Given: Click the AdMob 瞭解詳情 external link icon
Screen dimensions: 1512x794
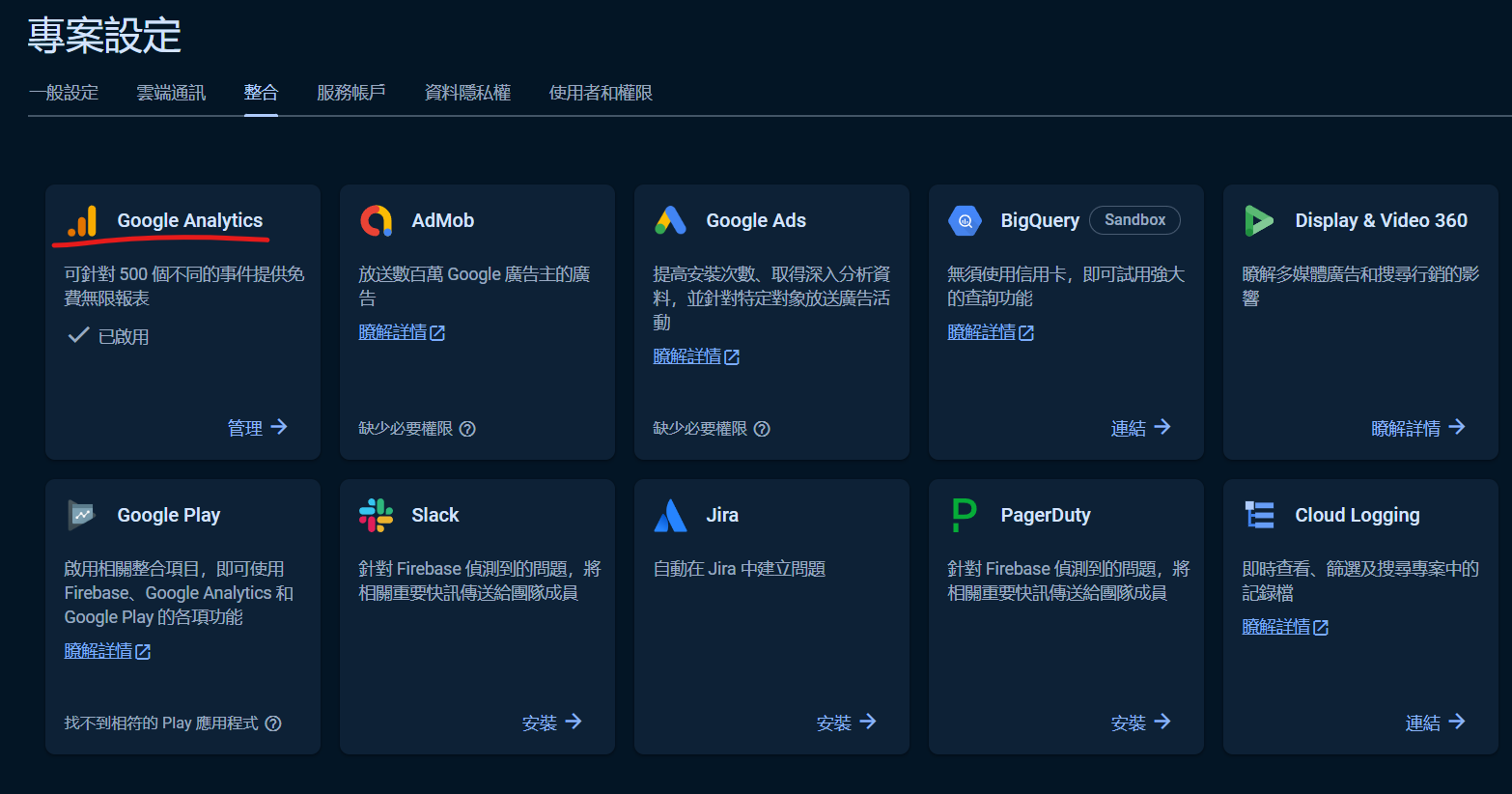Looking at the screenshot, I should pyautogui.click(x=437, y=333).
